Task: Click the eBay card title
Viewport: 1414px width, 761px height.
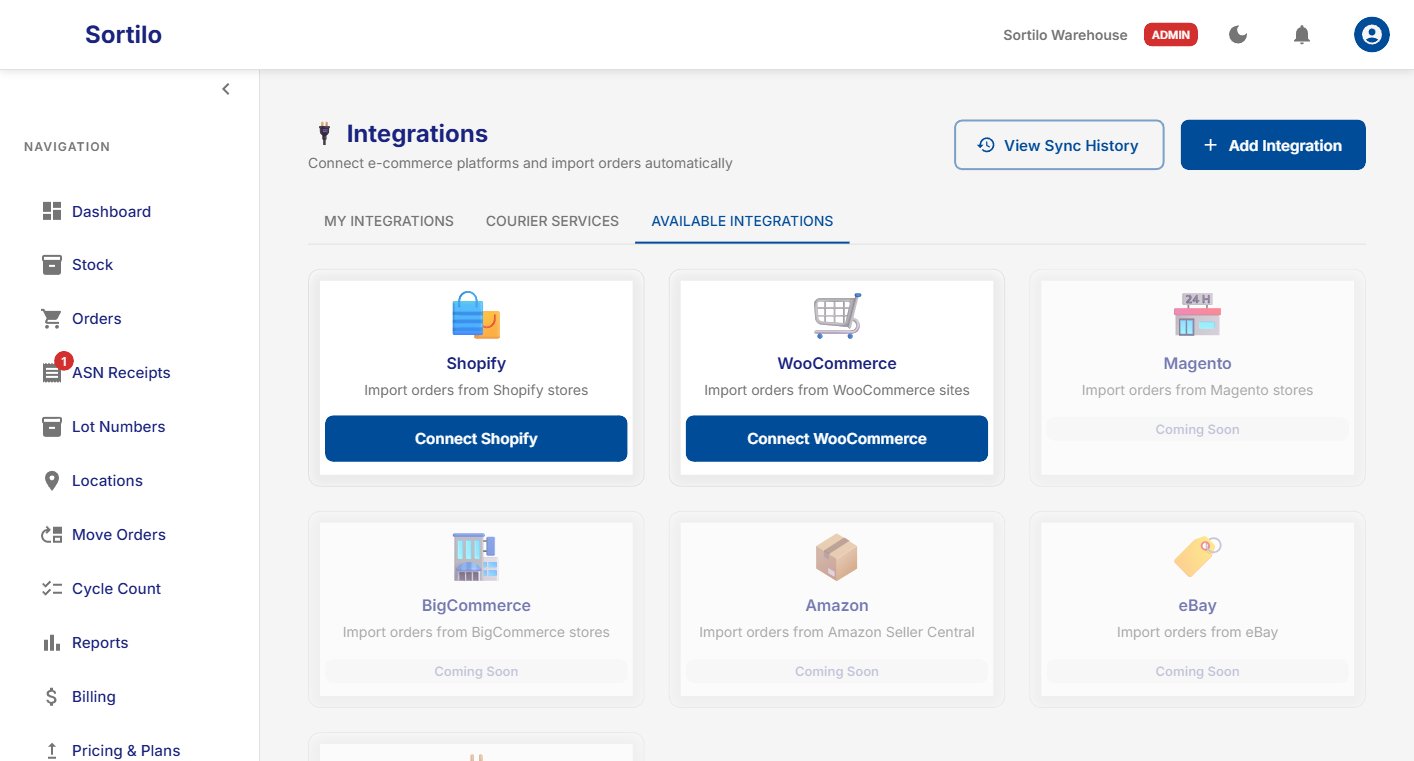Action: click(x=1197, y=606)
